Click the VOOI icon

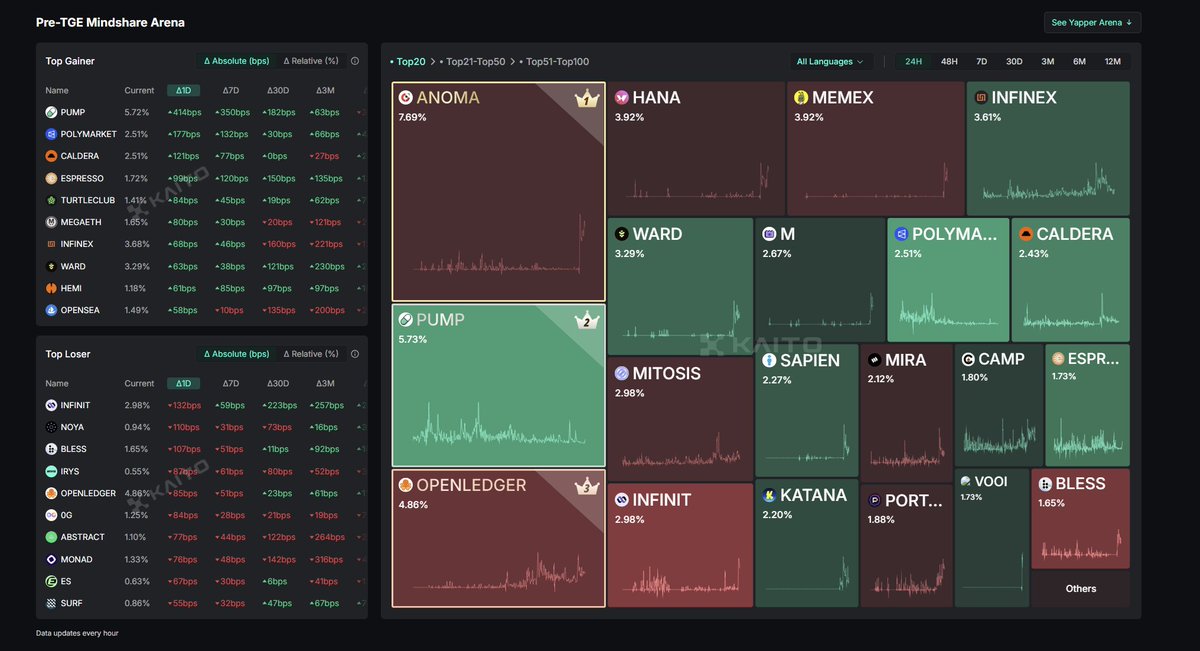coord(965,482)
